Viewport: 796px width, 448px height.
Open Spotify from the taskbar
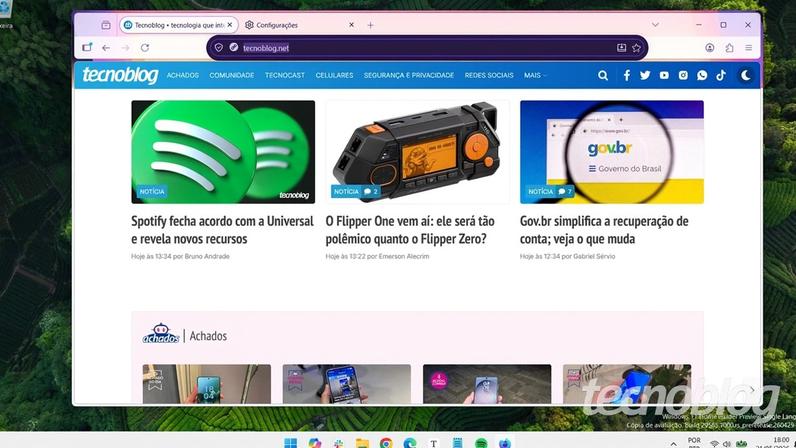481,442
